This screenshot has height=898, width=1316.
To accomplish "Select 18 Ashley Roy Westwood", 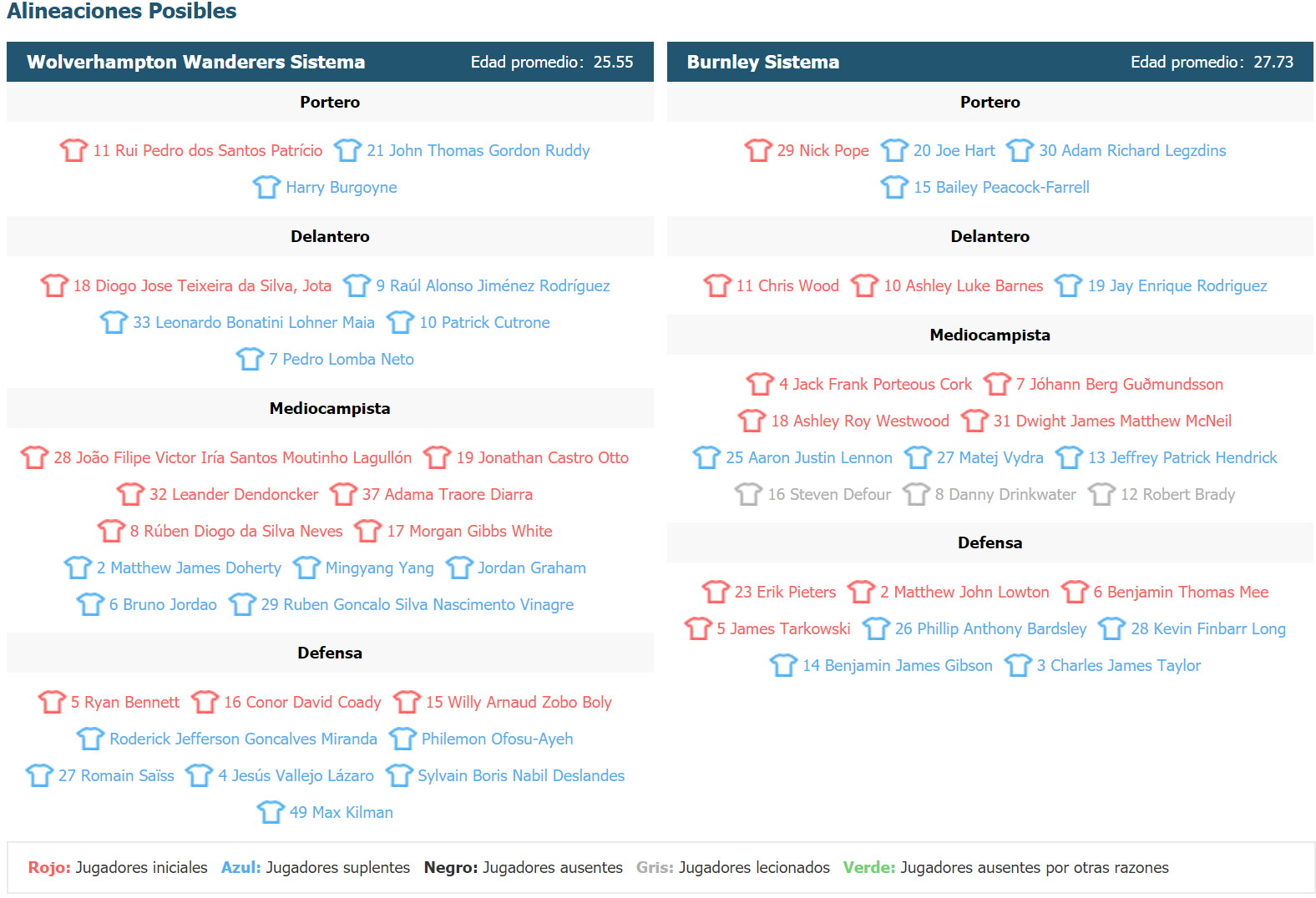I will [860, 421].
